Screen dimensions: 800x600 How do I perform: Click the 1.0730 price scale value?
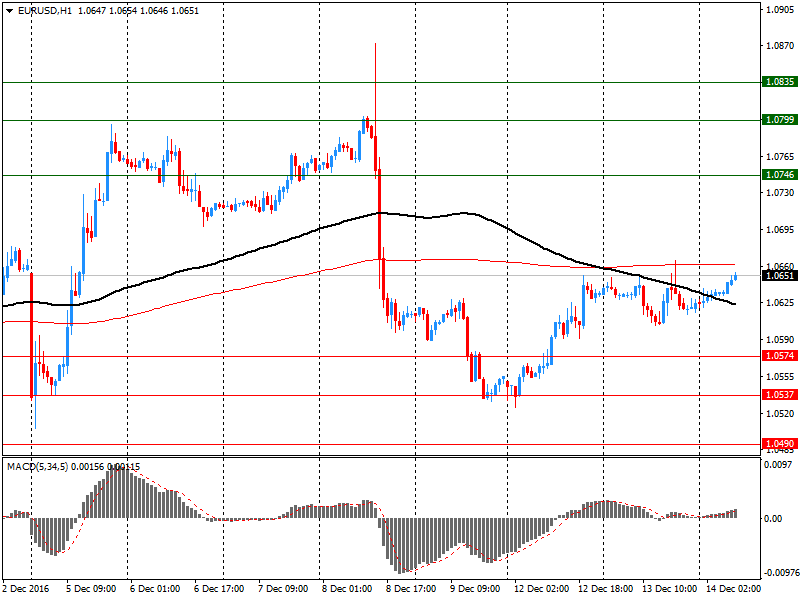click(x=780, y=192)
